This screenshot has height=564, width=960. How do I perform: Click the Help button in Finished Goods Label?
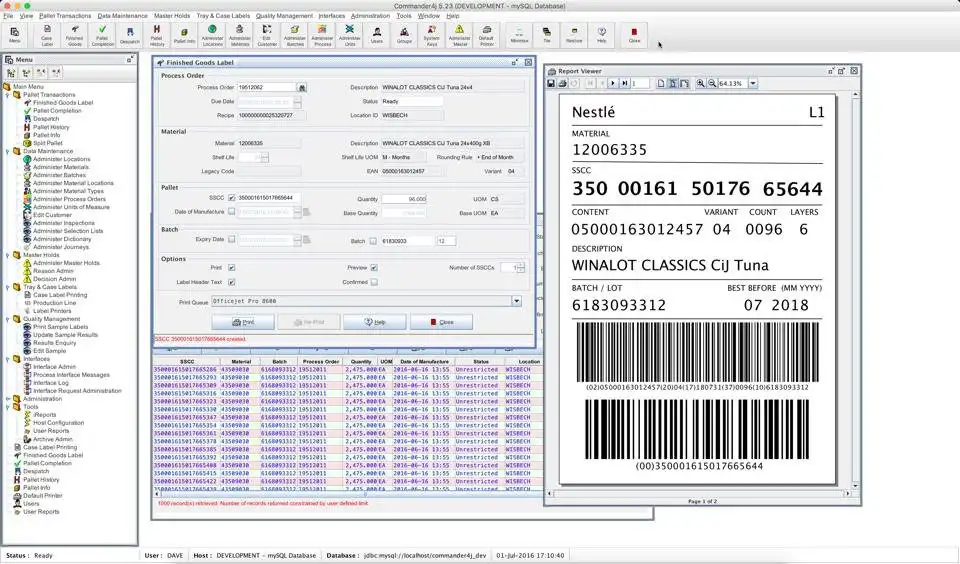click(375, 322)
